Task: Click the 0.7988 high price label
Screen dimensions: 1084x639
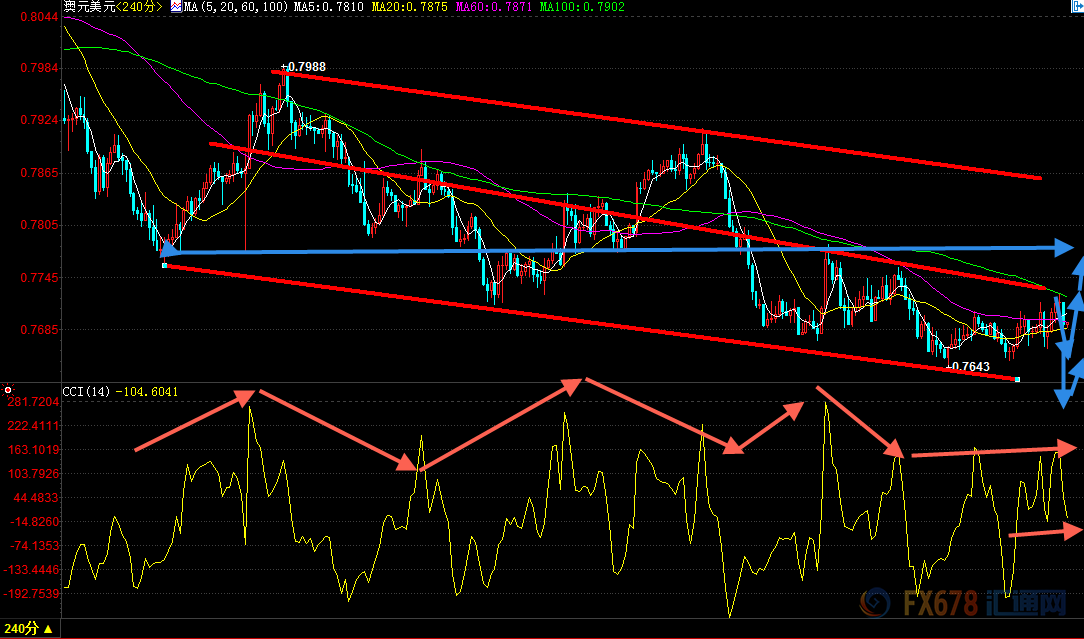Action: (305, 67)
